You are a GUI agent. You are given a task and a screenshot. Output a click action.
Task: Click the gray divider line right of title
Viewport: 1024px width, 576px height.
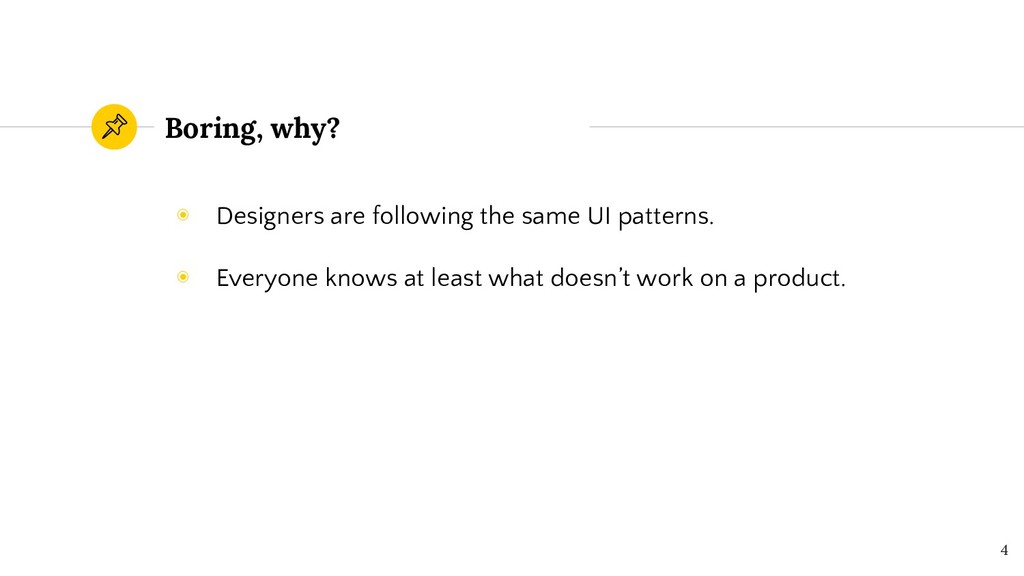[807, 127]
